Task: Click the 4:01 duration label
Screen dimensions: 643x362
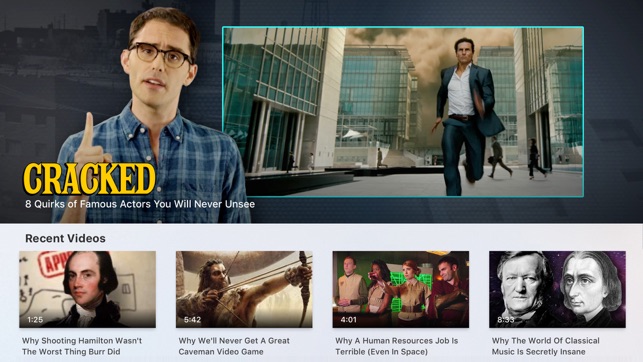Action: 349,319
